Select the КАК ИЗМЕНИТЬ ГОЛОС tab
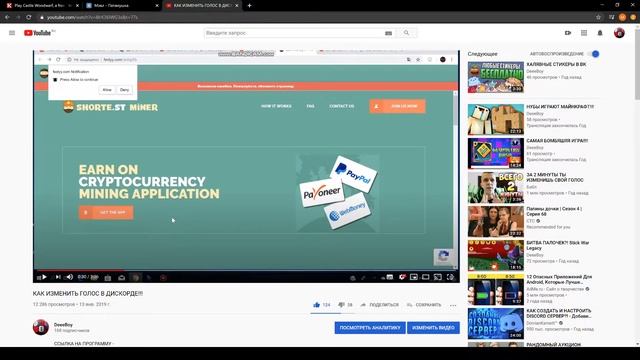Viewport: 640px width, 360px height. point(200,5)
